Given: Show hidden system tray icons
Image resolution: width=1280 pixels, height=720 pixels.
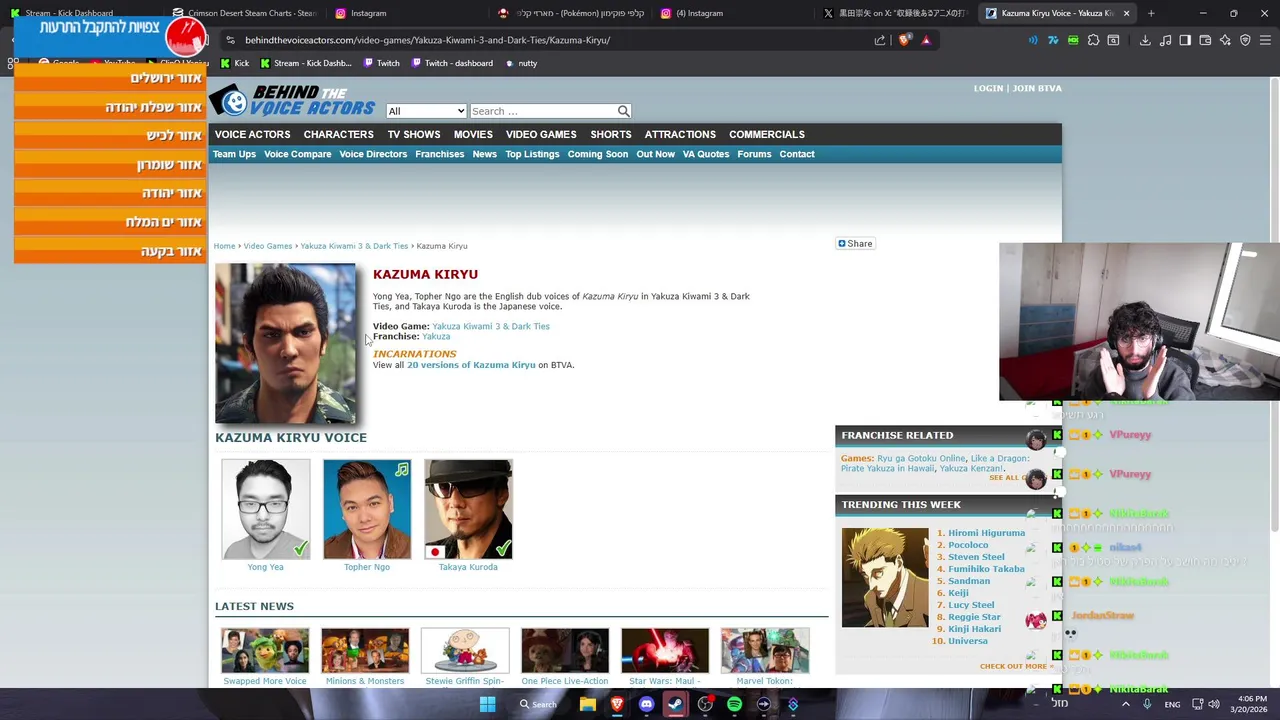Looking at the screenshot, I should [1126, 704].
